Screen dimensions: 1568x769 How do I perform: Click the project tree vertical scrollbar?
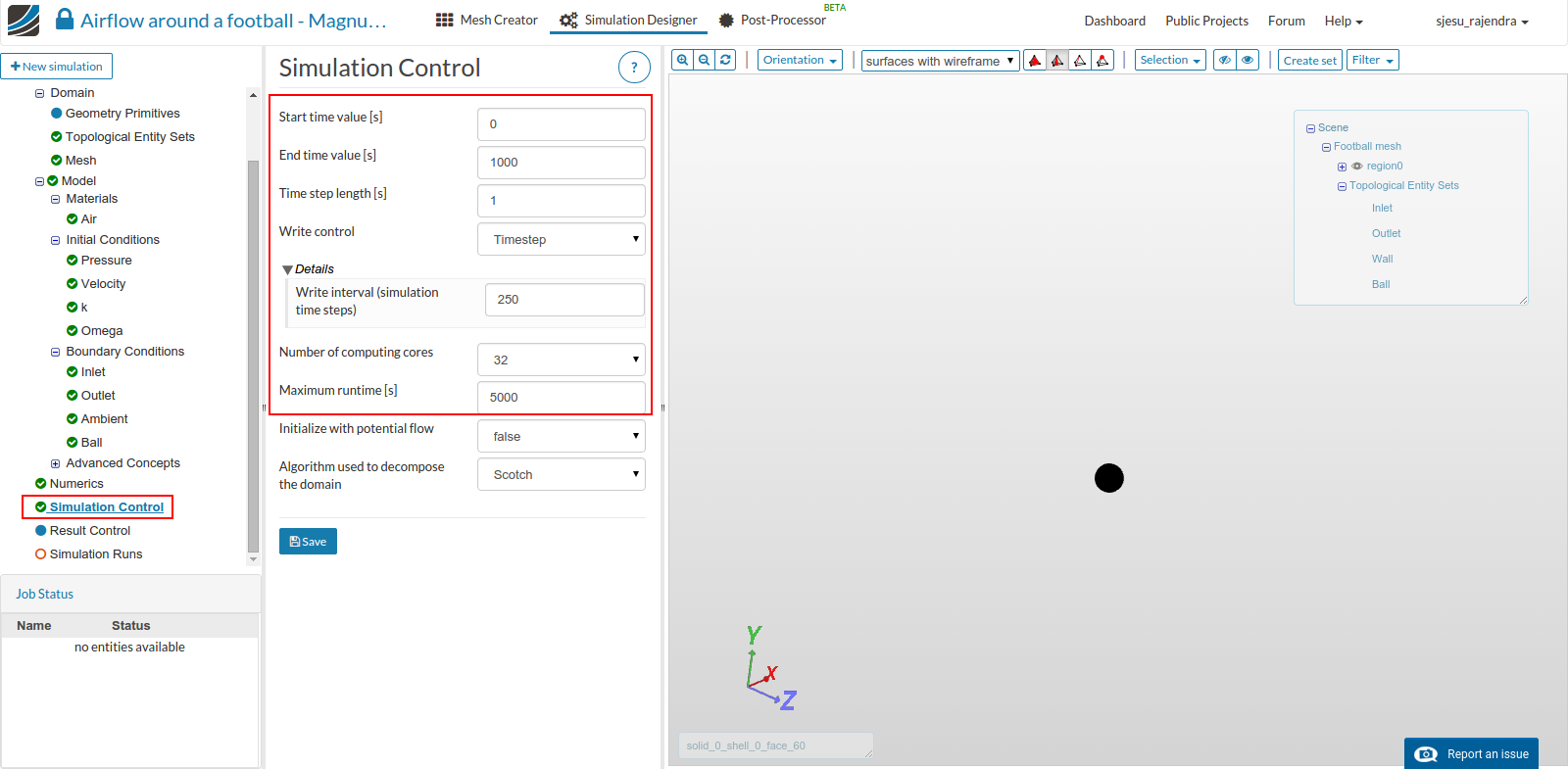click(x=253, y=357)
